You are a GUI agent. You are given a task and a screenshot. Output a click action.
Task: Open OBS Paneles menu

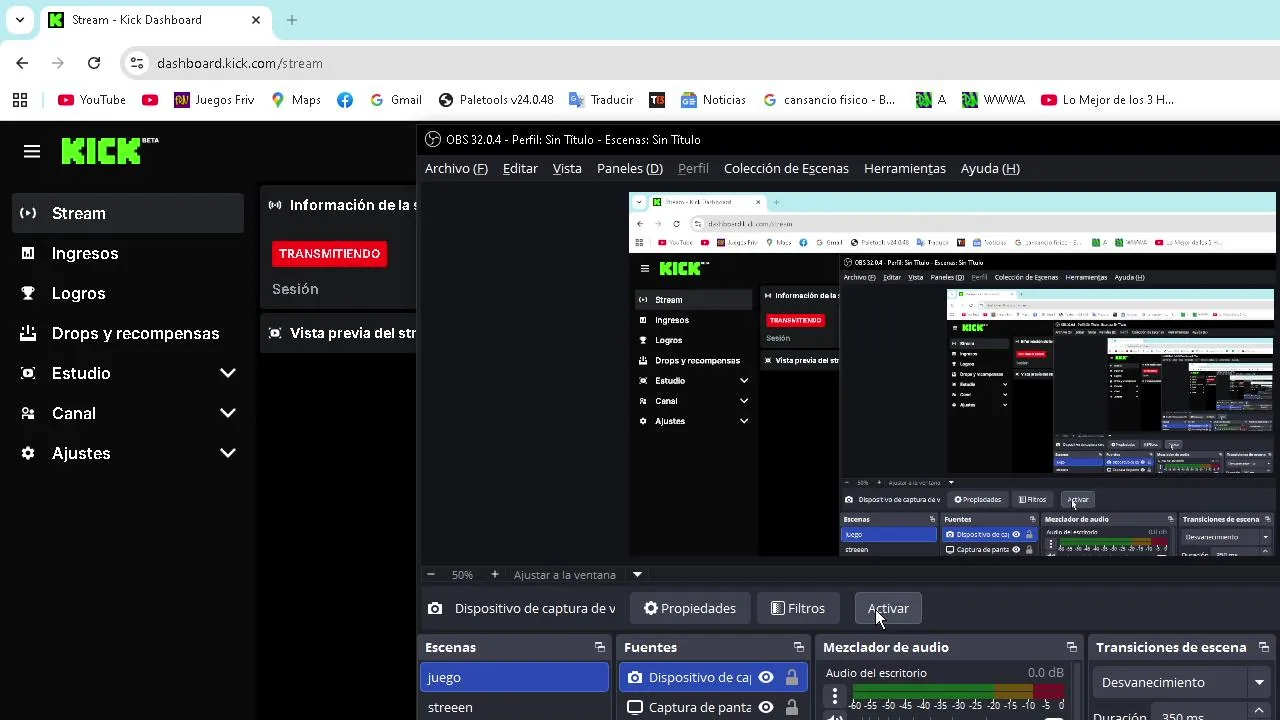[630, 168]
